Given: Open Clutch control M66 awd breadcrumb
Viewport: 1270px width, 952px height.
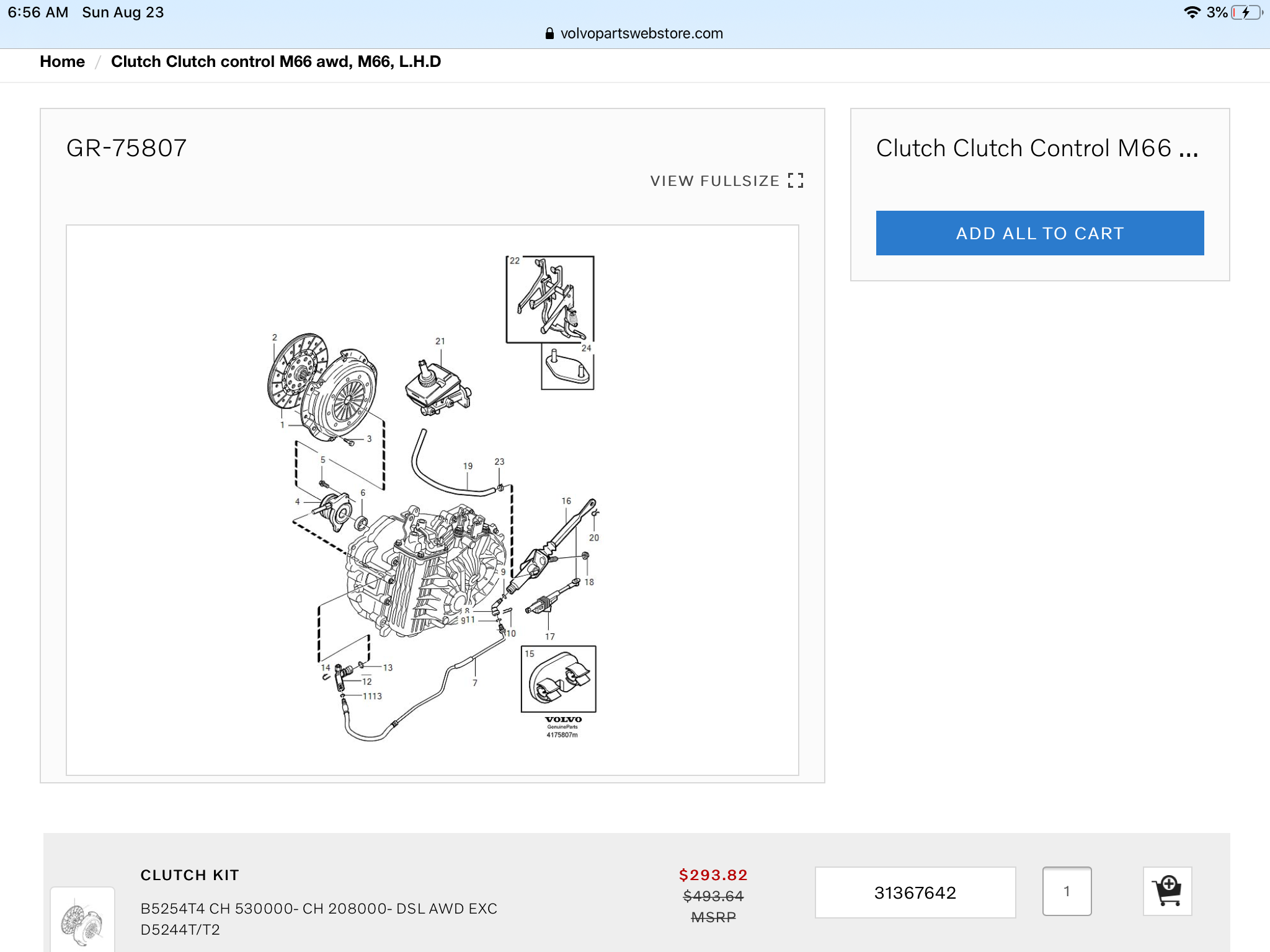Looking at the screenshot, I should (x=276, y=62).
